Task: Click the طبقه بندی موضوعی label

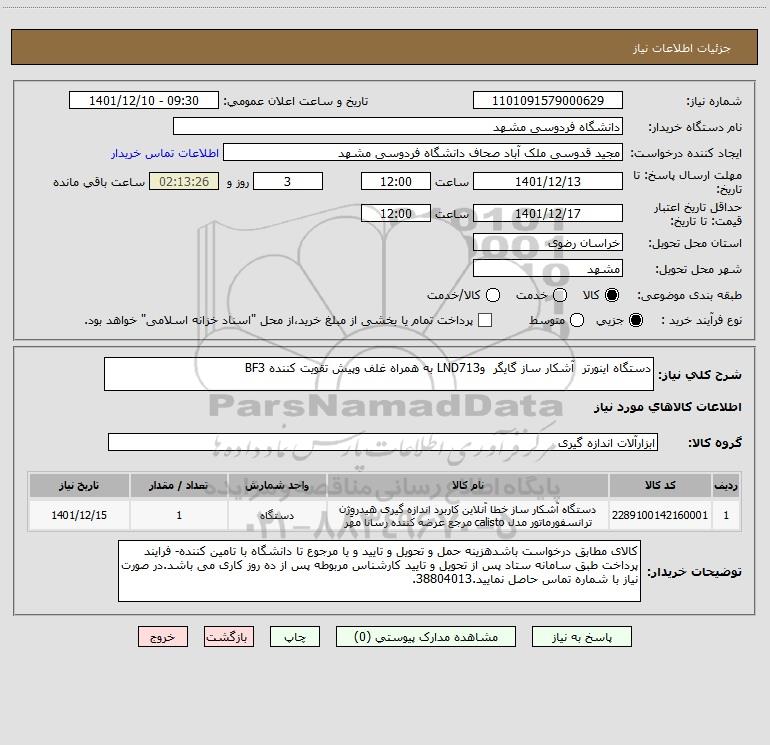Action: click(689, 295)
